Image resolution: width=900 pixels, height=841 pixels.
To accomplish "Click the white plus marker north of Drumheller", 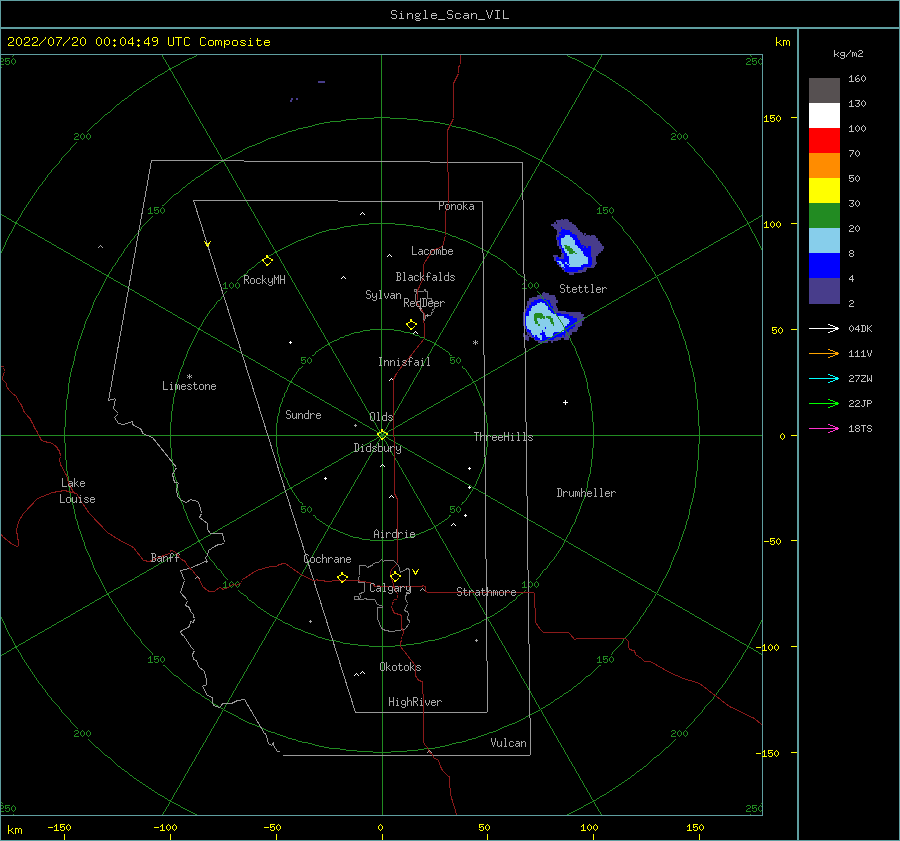I will coord(565,402).
